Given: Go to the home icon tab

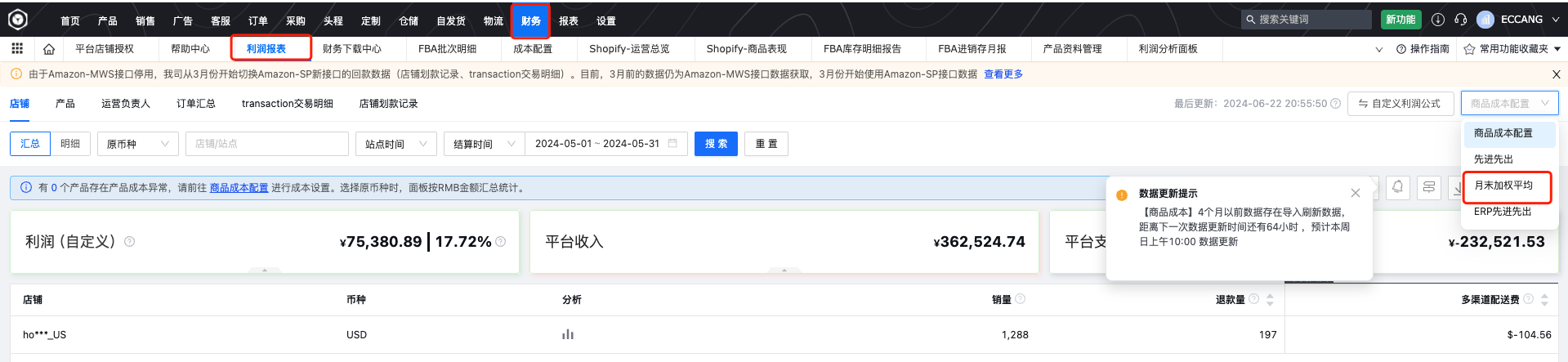Looking at the screenshot, I should (49, 49).
